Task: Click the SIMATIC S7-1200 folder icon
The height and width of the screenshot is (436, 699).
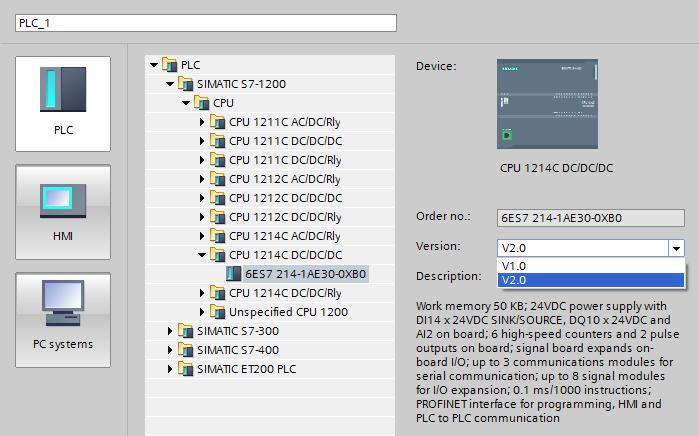Action: click(x=185, y=84)
